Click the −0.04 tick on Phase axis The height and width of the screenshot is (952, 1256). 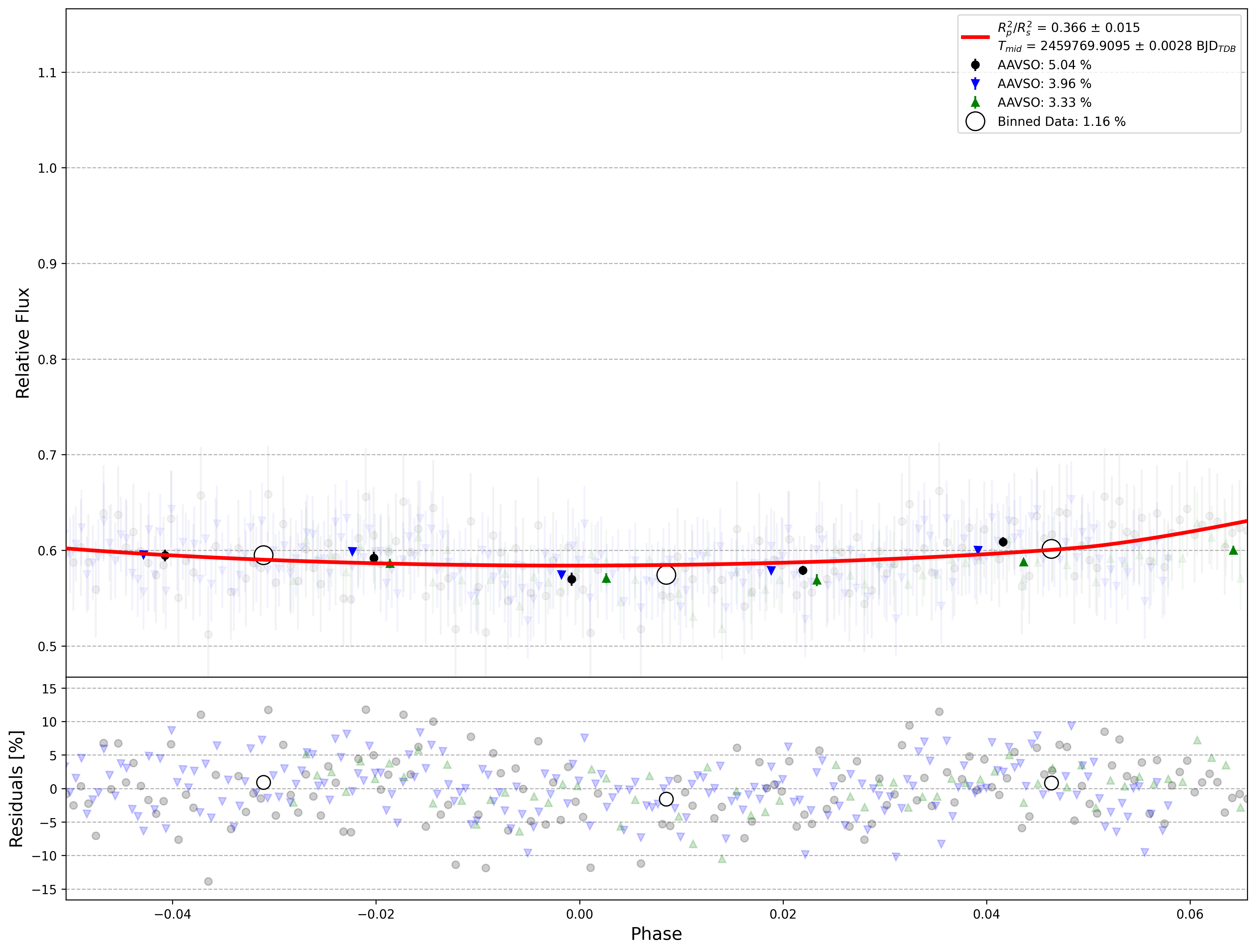coord(173,914)
